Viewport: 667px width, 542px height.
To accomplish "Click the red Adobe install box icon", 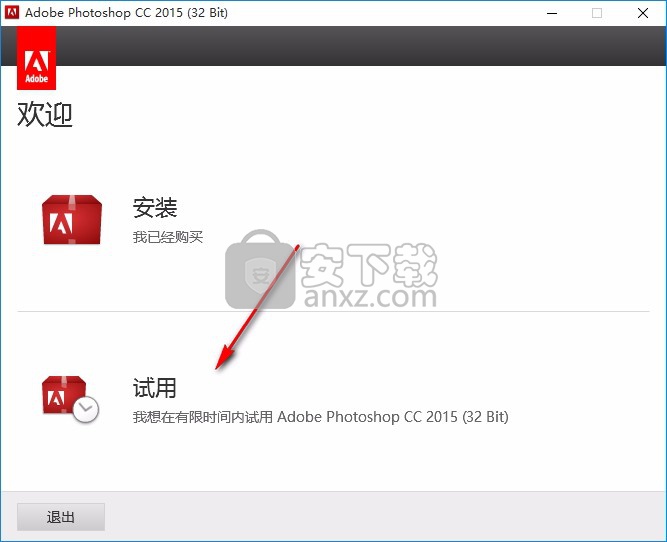I will [72, 220].
